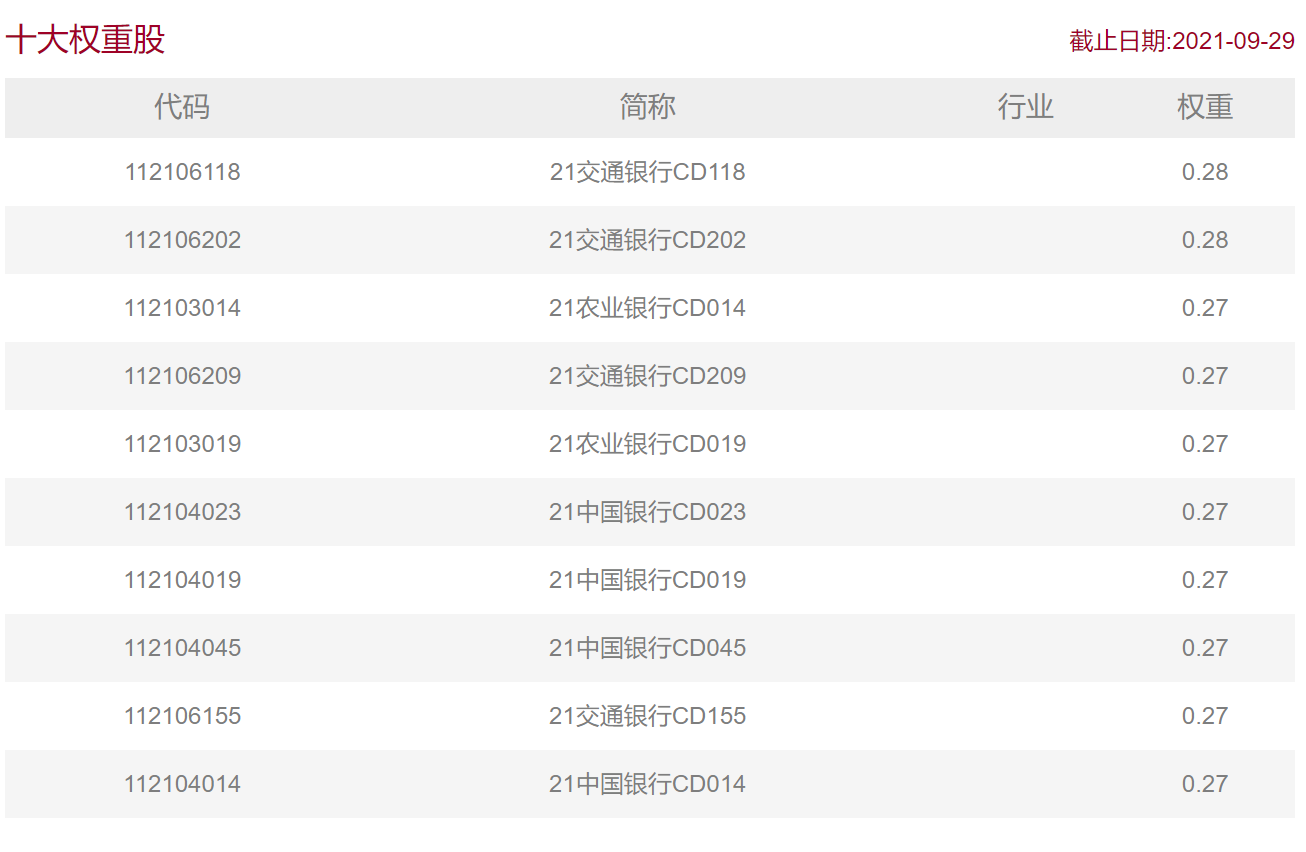Click code 112106209

coord(182,376)
